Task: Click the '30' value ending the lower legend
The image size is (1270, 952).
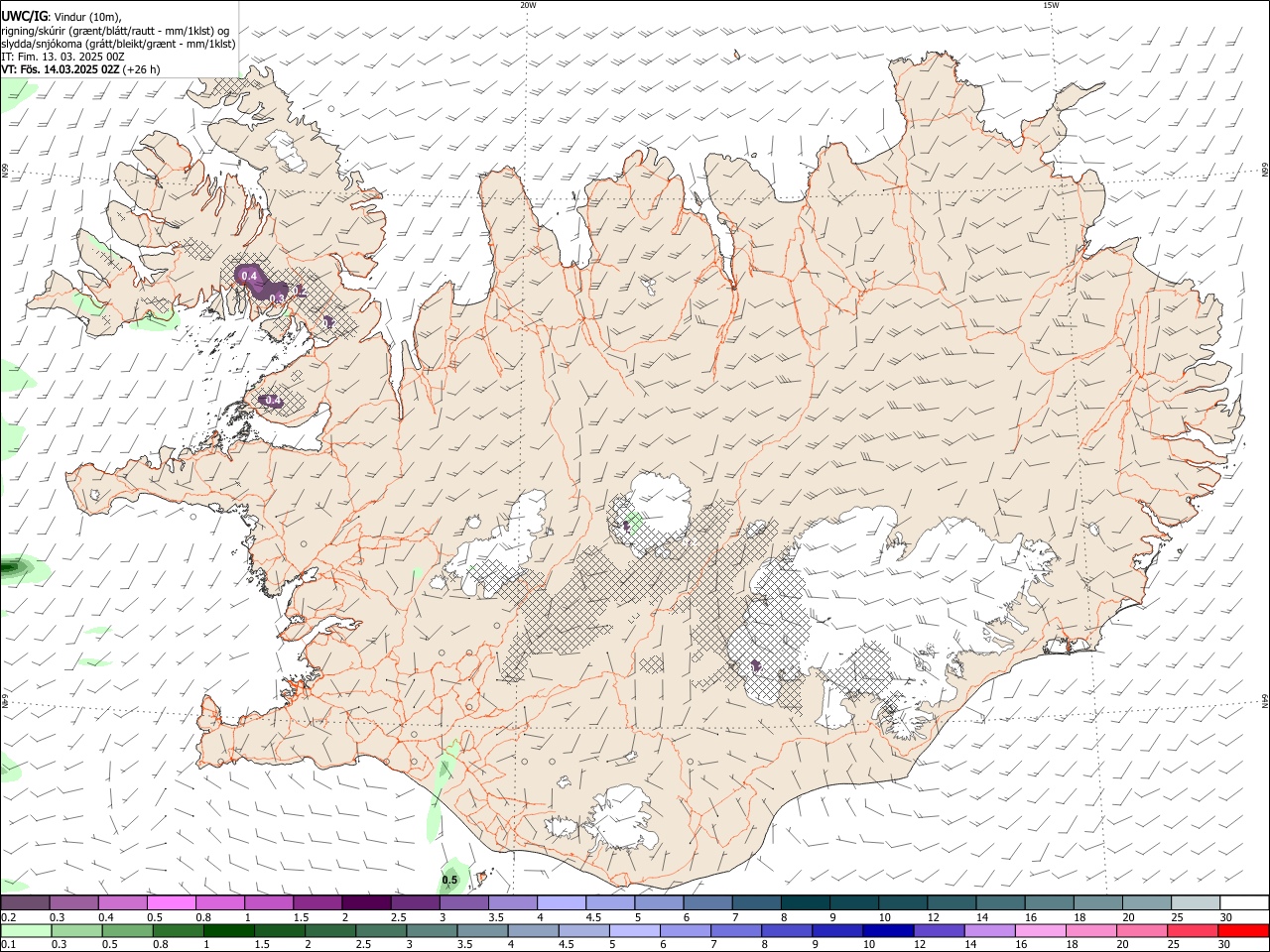Action: 1226,945
